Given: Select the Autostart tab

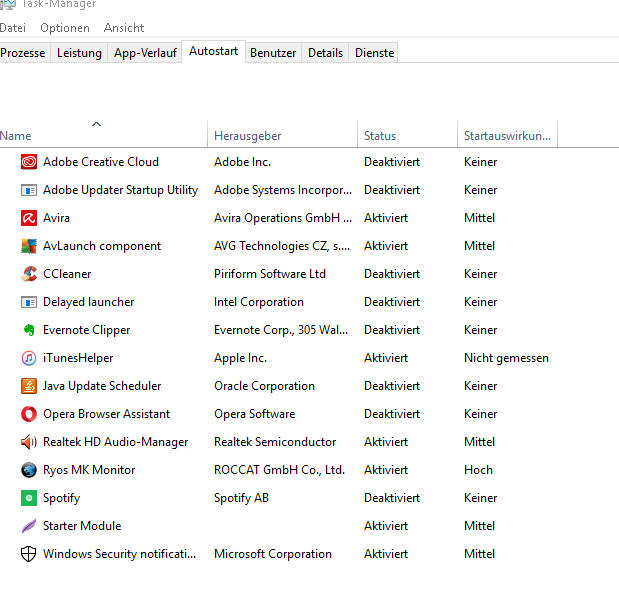Looking at the screenshot, I should [x=214, y=51].
